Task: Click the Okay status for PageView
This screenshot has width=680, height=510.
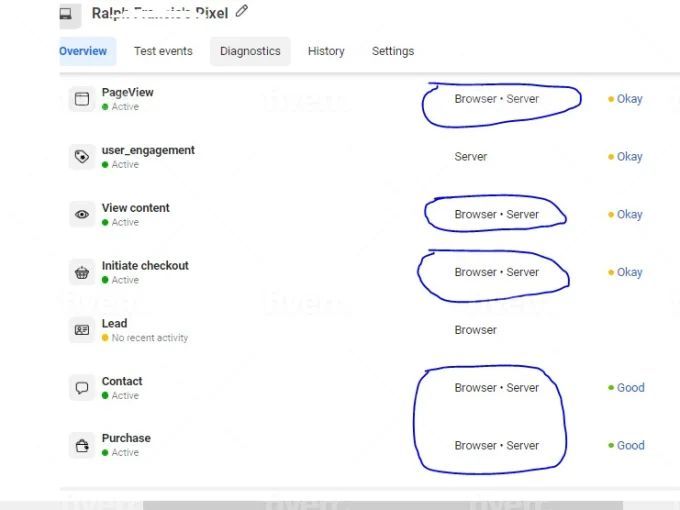Action: (629, 99)
